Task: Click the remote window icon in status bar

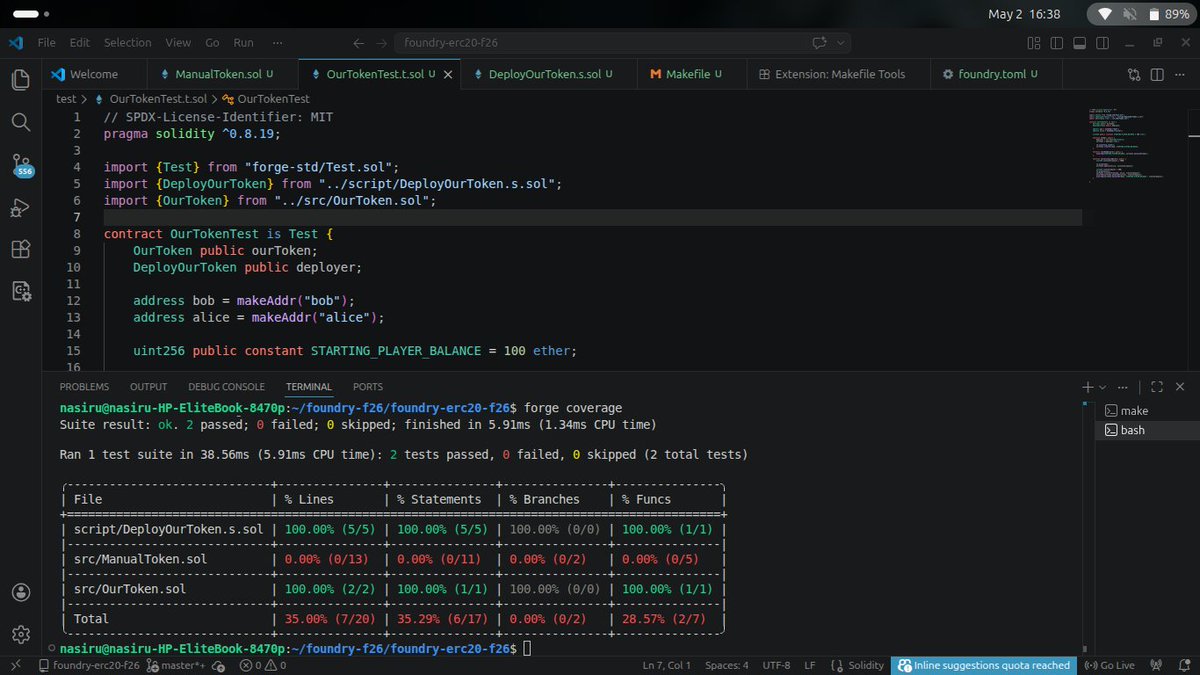Action: click(x=14, y=665)
